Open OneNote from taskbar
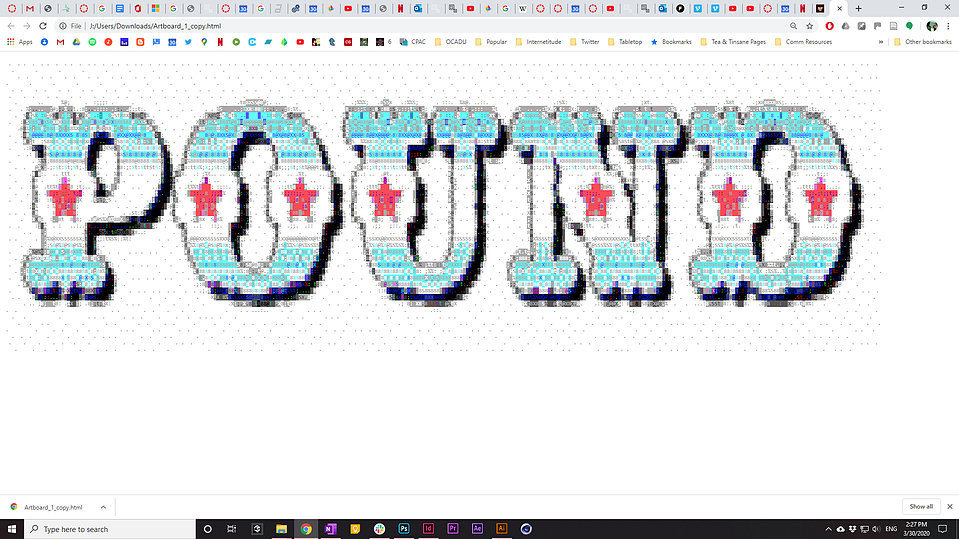The width and height of the screenshot is (959, 539). point(330,529)
